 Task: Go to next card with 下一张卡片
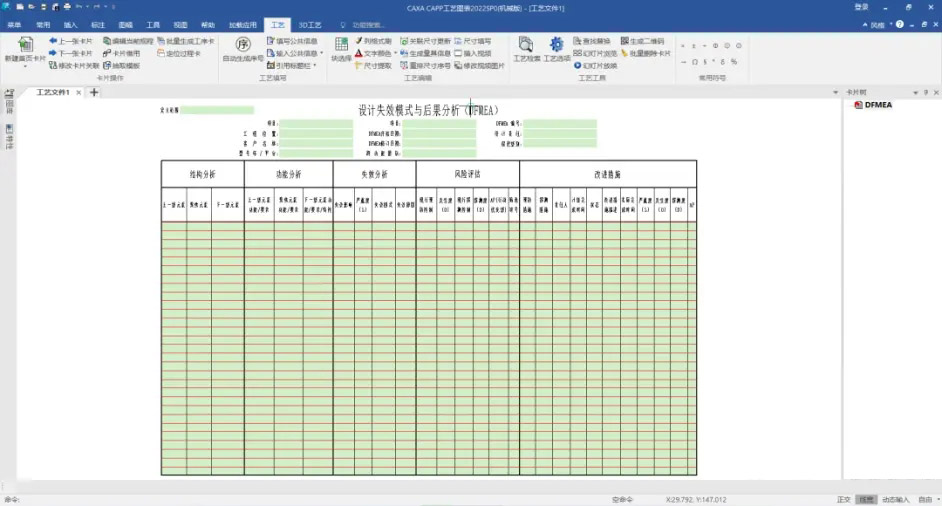[71, 53]
